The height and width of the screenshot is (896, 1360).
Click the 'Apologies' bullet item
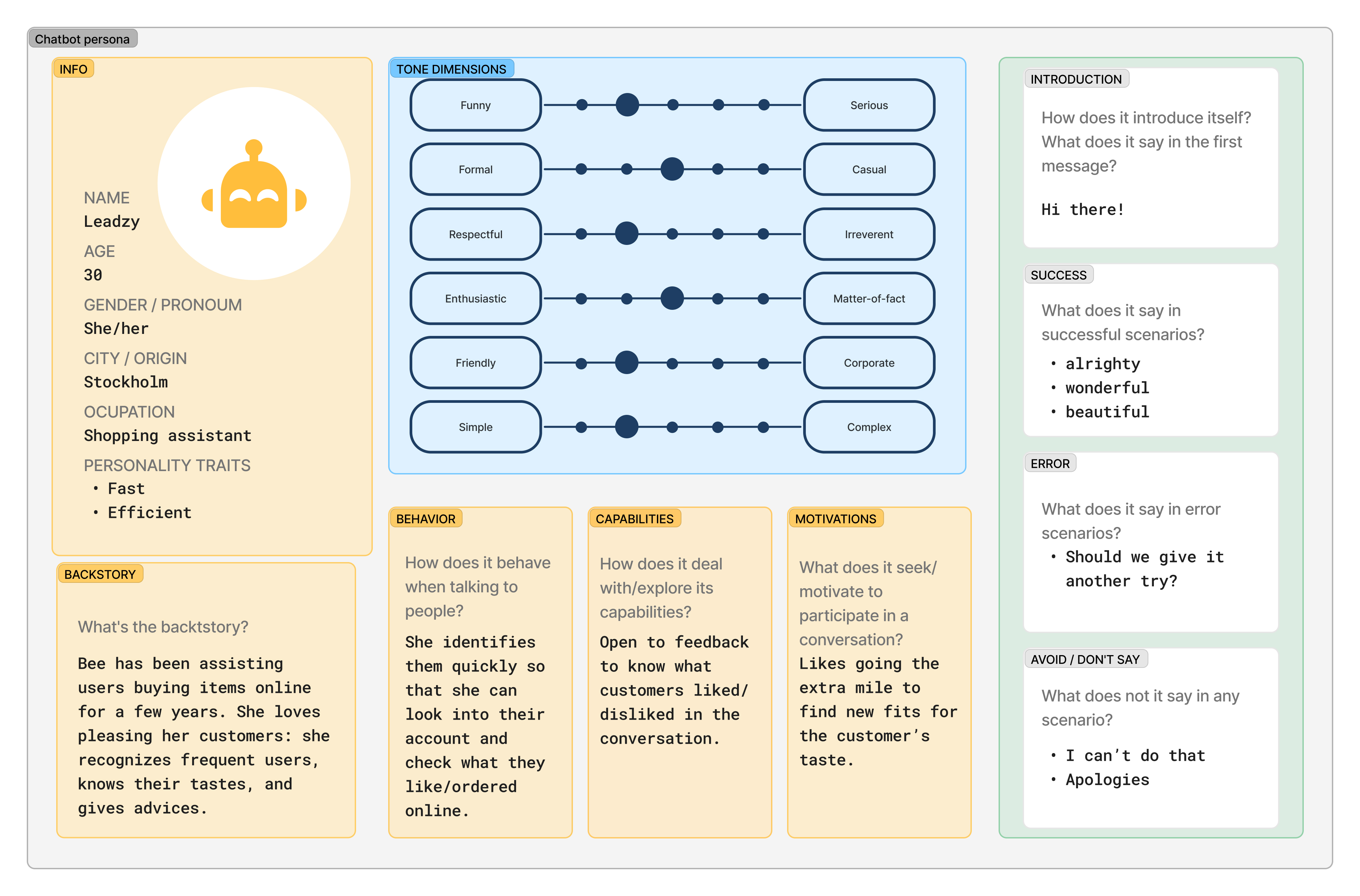[x=1107, y=780]
